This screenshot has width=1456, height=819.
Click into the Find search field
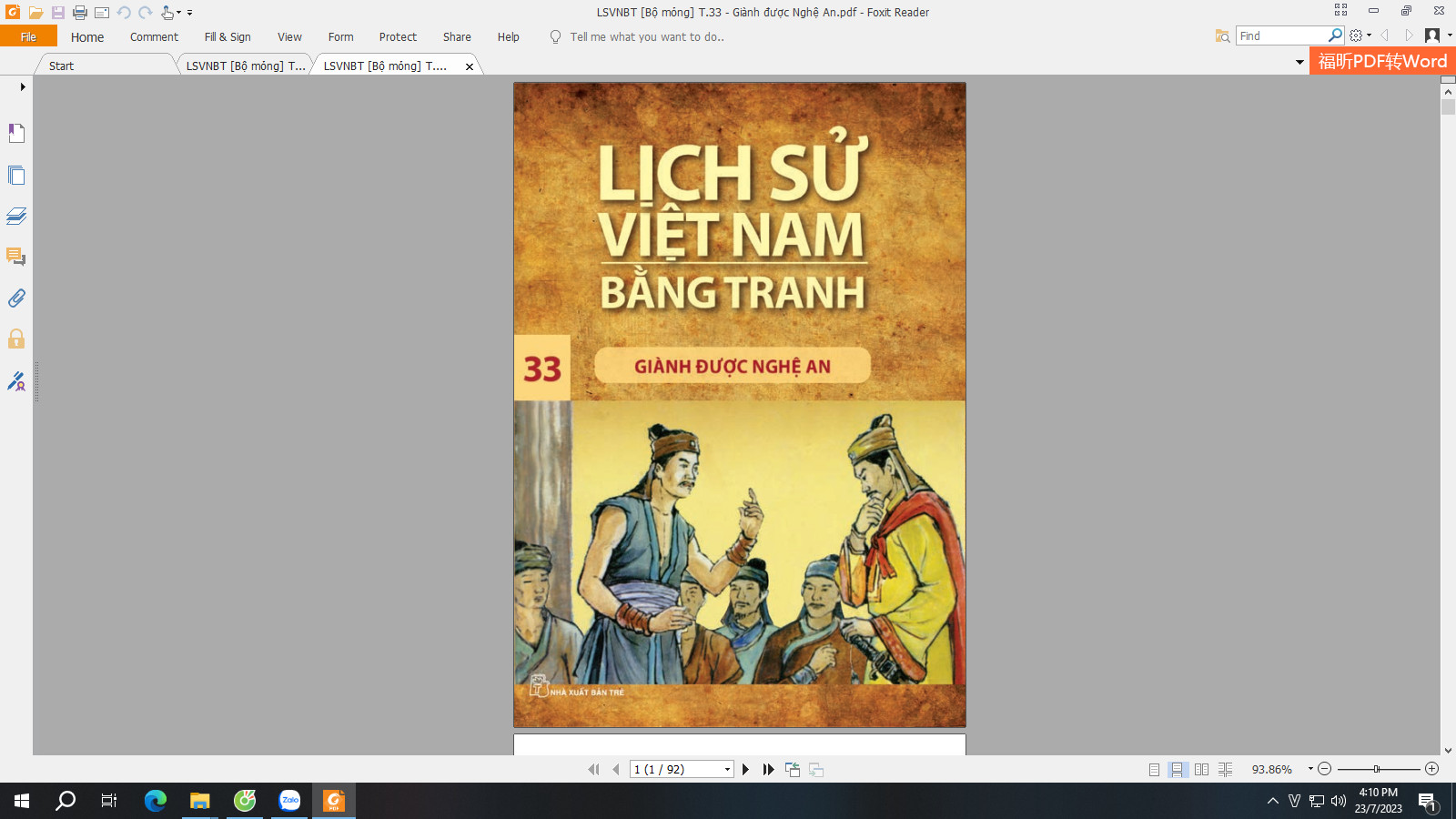1281,35
